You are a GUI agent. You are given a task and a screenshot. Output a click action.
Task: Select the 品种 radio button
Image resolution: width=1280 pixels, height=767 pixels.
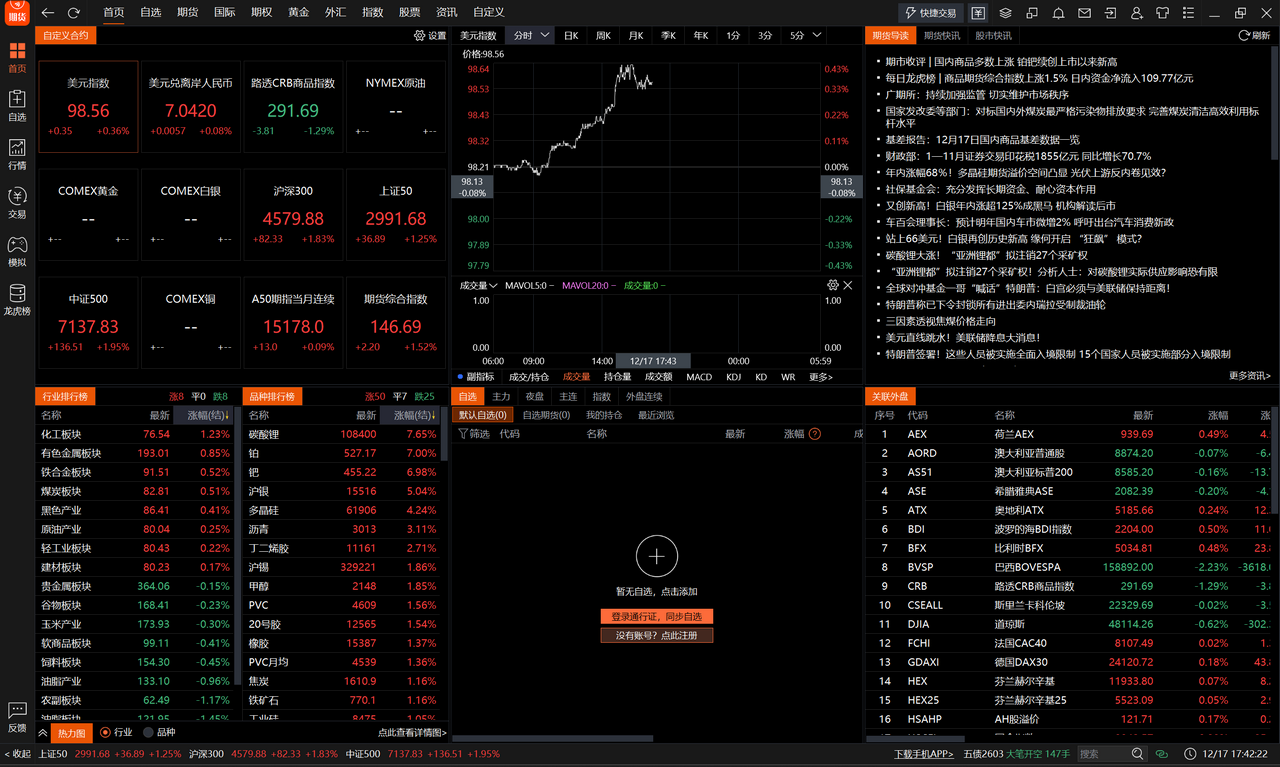pos(148,733)
